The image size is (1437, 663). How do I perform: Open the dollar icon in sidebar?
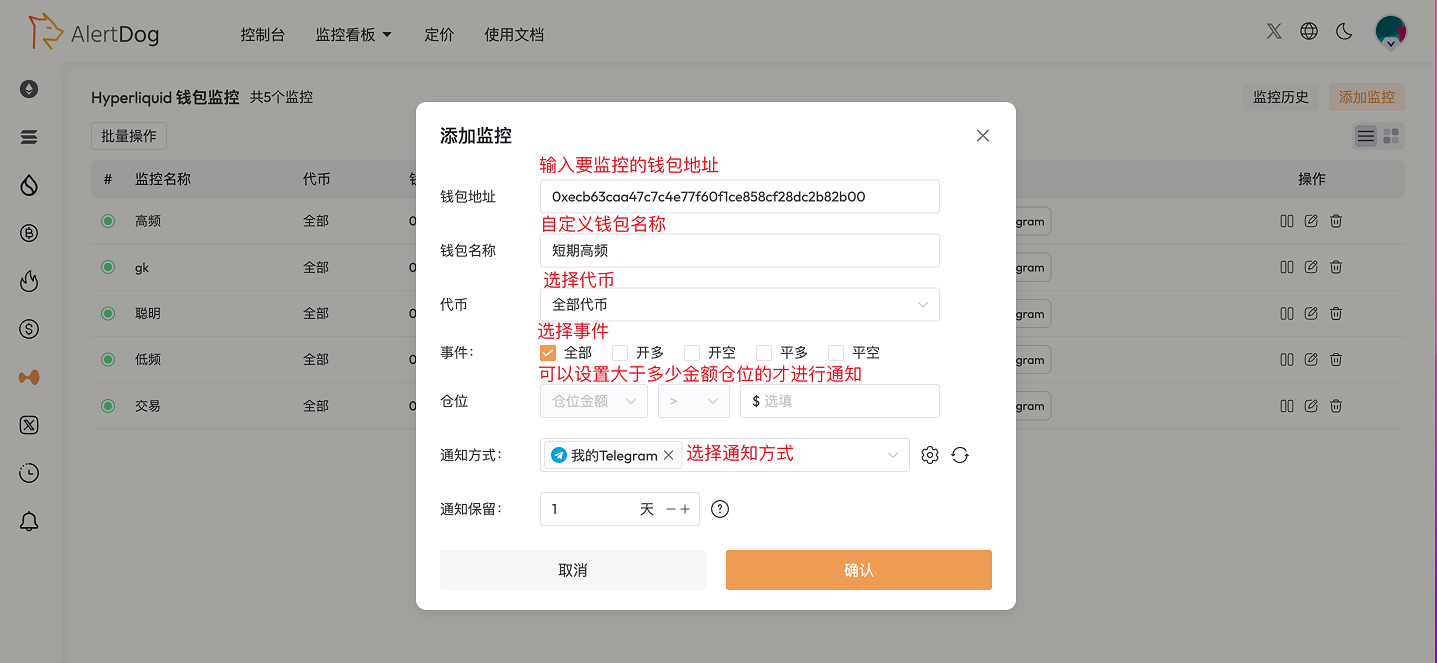point(29,329)
